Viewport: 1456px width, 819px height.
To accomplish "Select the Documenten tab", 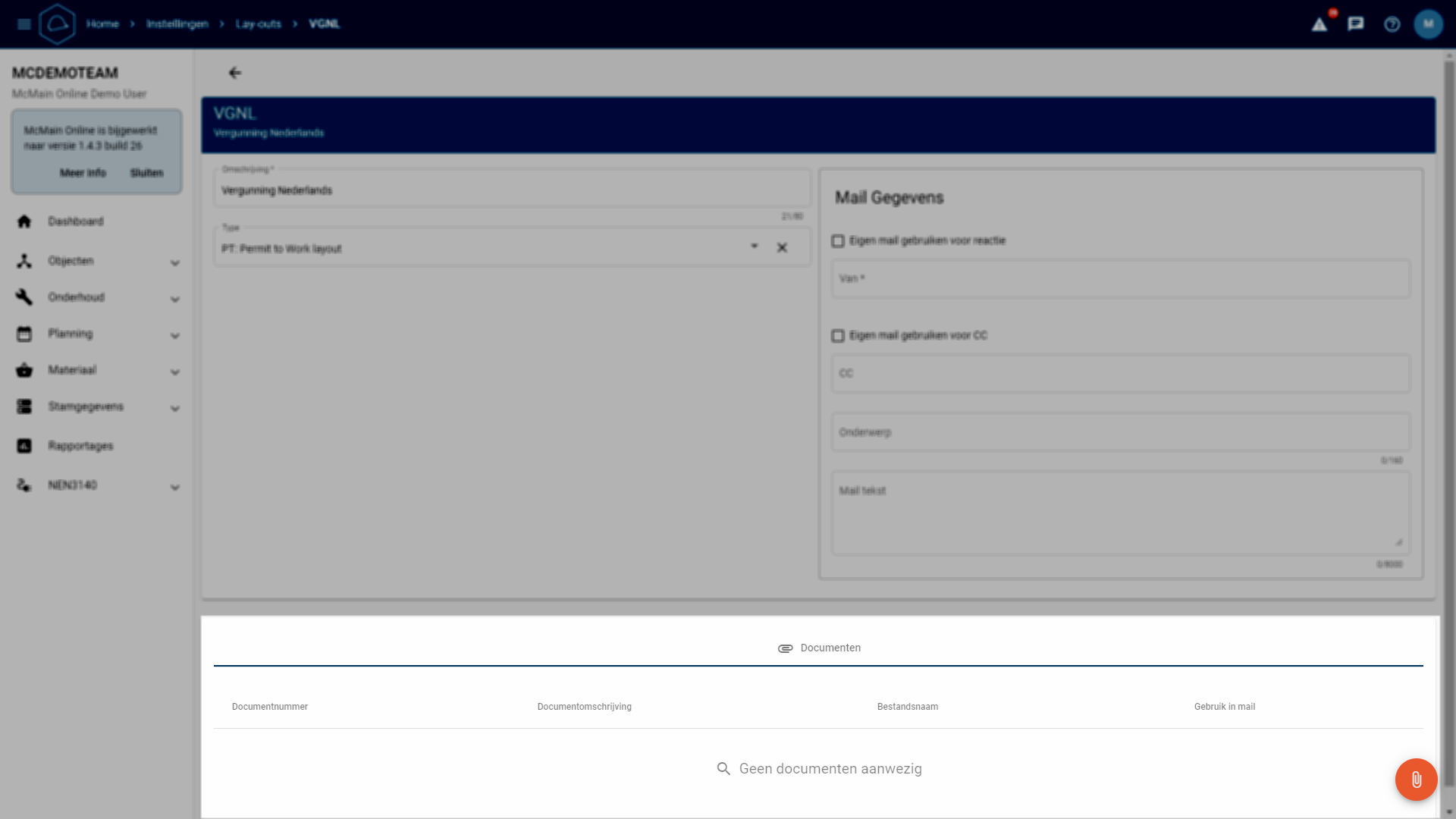I will click(x=819, y=648).
